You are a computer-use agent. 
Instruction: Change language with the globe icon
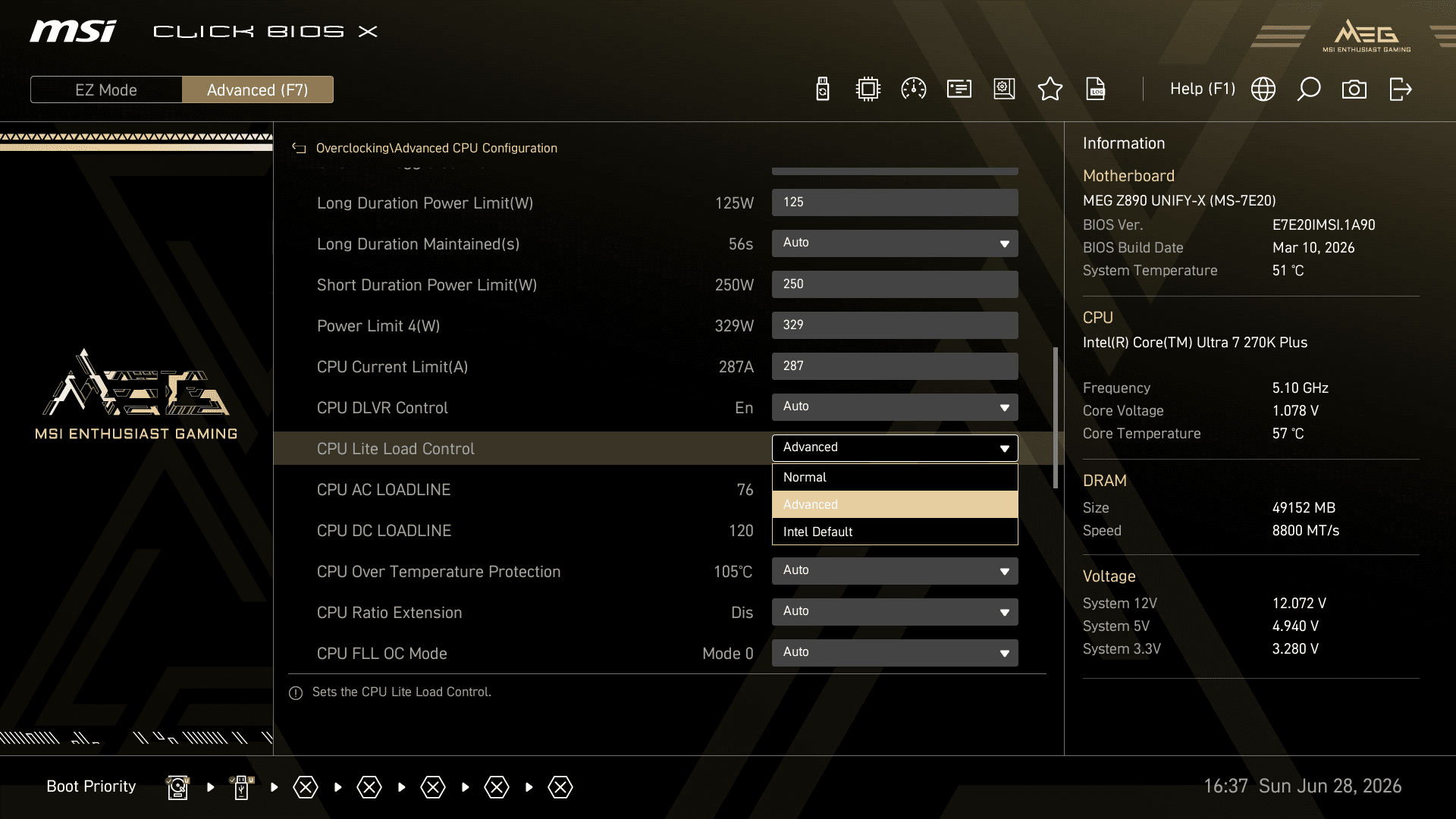[x=1263, y=89]
